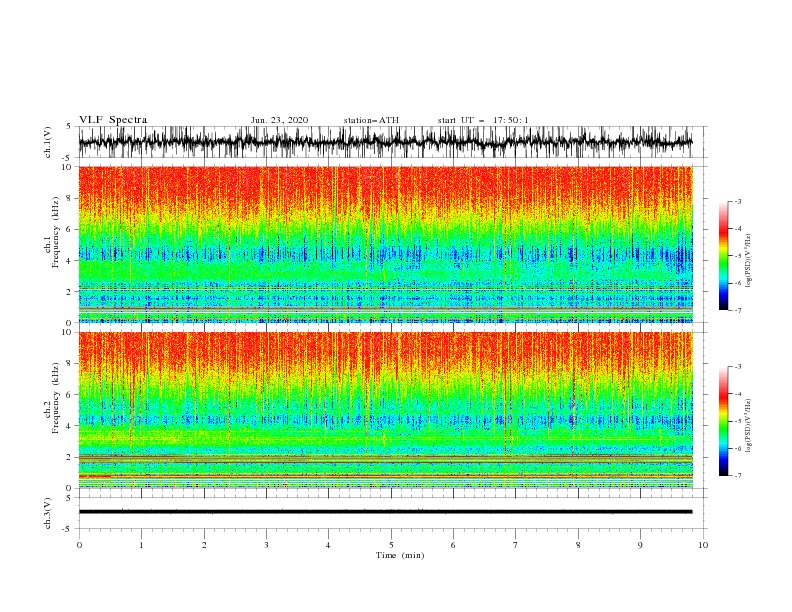792x612 pixels.
Task: Click the log(PSD) label of ch.1 colorbar
Action: click(x=748, y=261)
